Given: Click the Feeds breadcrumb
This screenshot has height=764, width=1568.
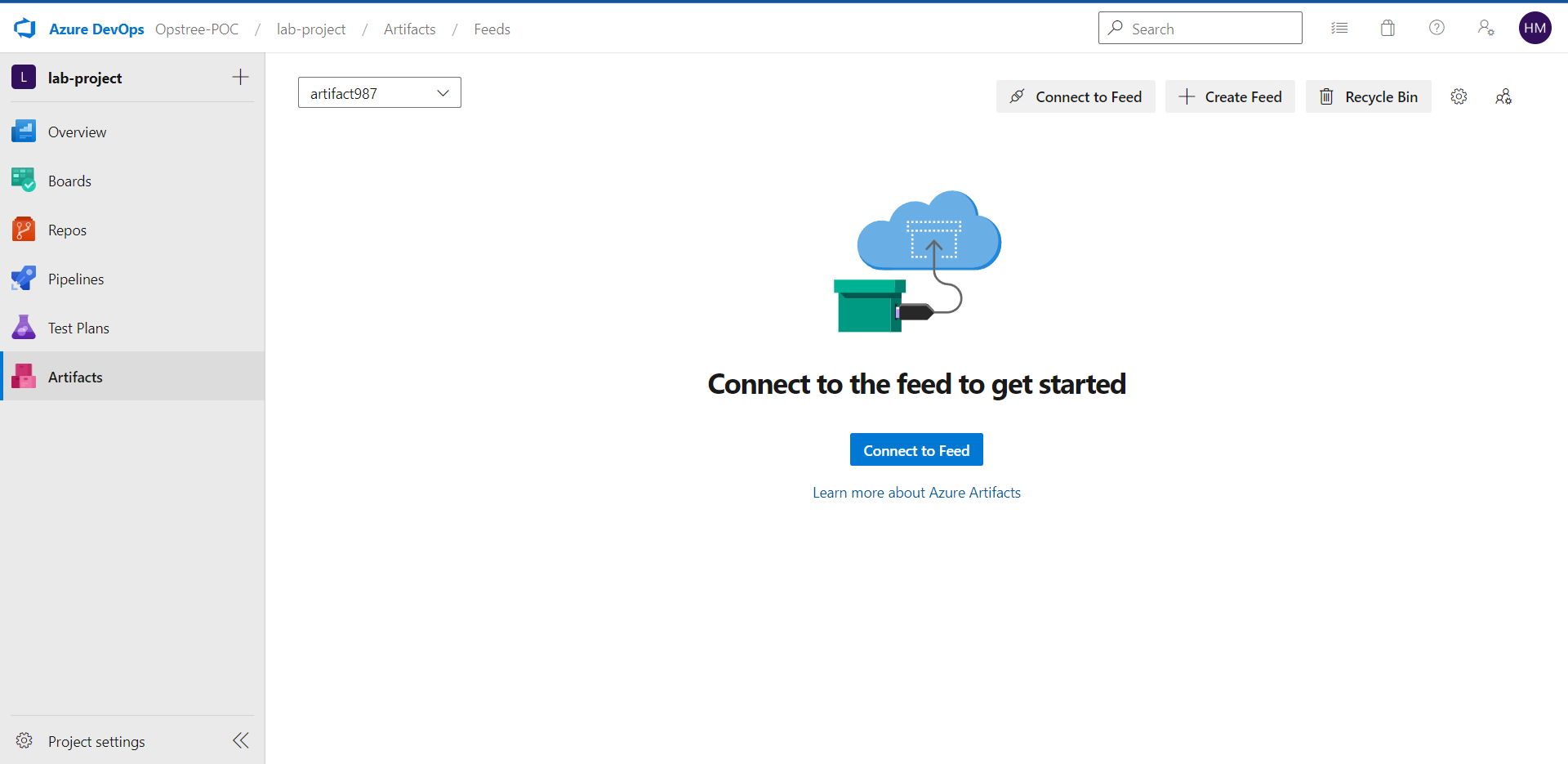Looking at the screenshot, I should point(492,29).
